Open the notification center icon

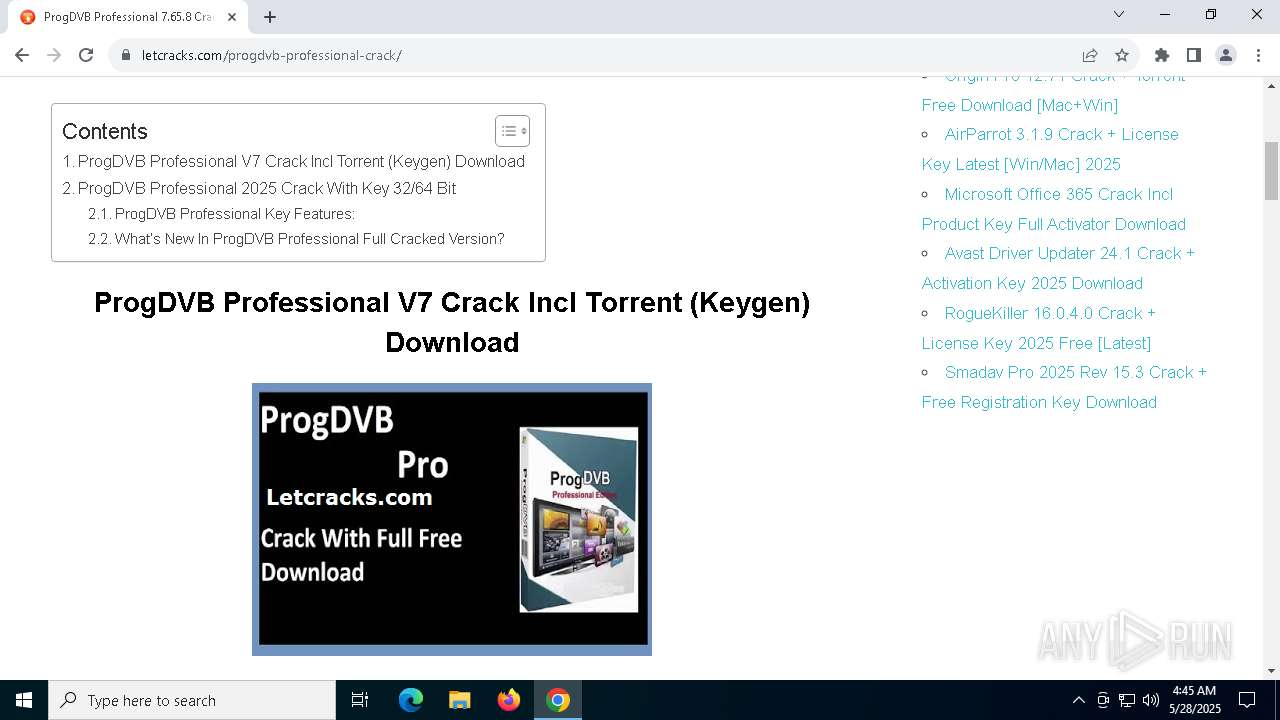click(1247, 700)
